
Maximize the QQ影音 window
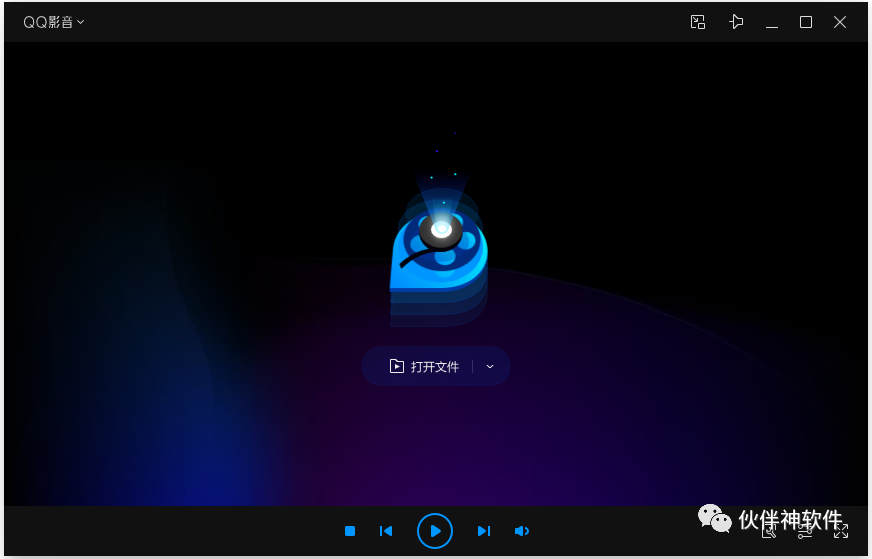pos(805,22)
